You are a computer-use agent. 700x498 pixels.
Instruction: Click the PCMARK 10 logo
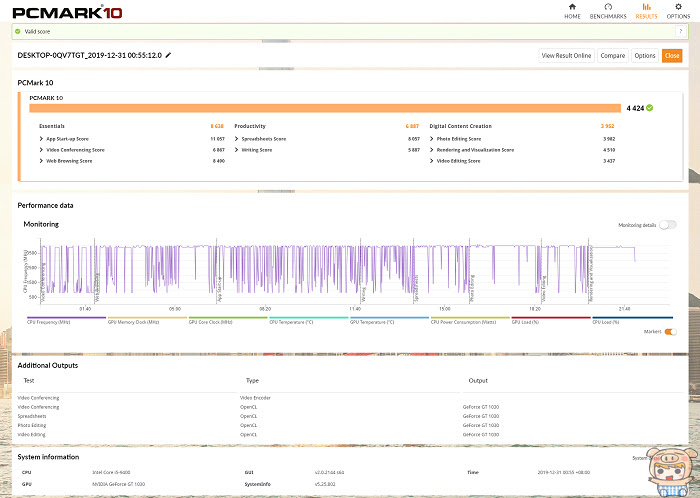click(67, 12)
